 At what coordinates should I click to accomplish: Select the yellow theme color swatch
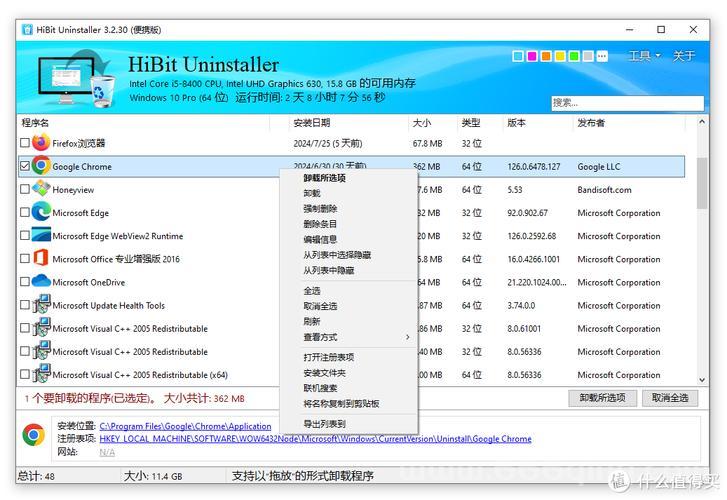click(x=560, y=56)
